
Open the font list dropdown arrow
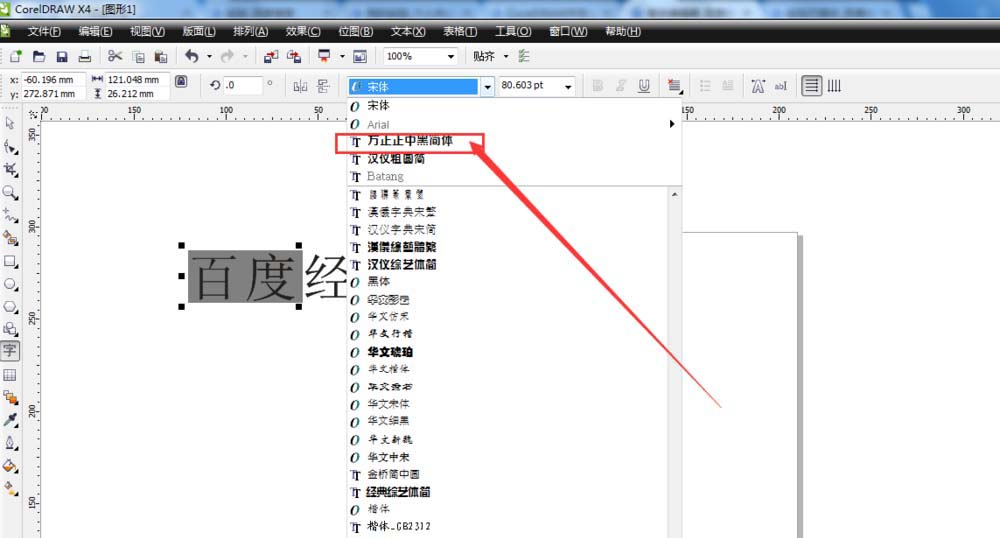tap(487, 87)
